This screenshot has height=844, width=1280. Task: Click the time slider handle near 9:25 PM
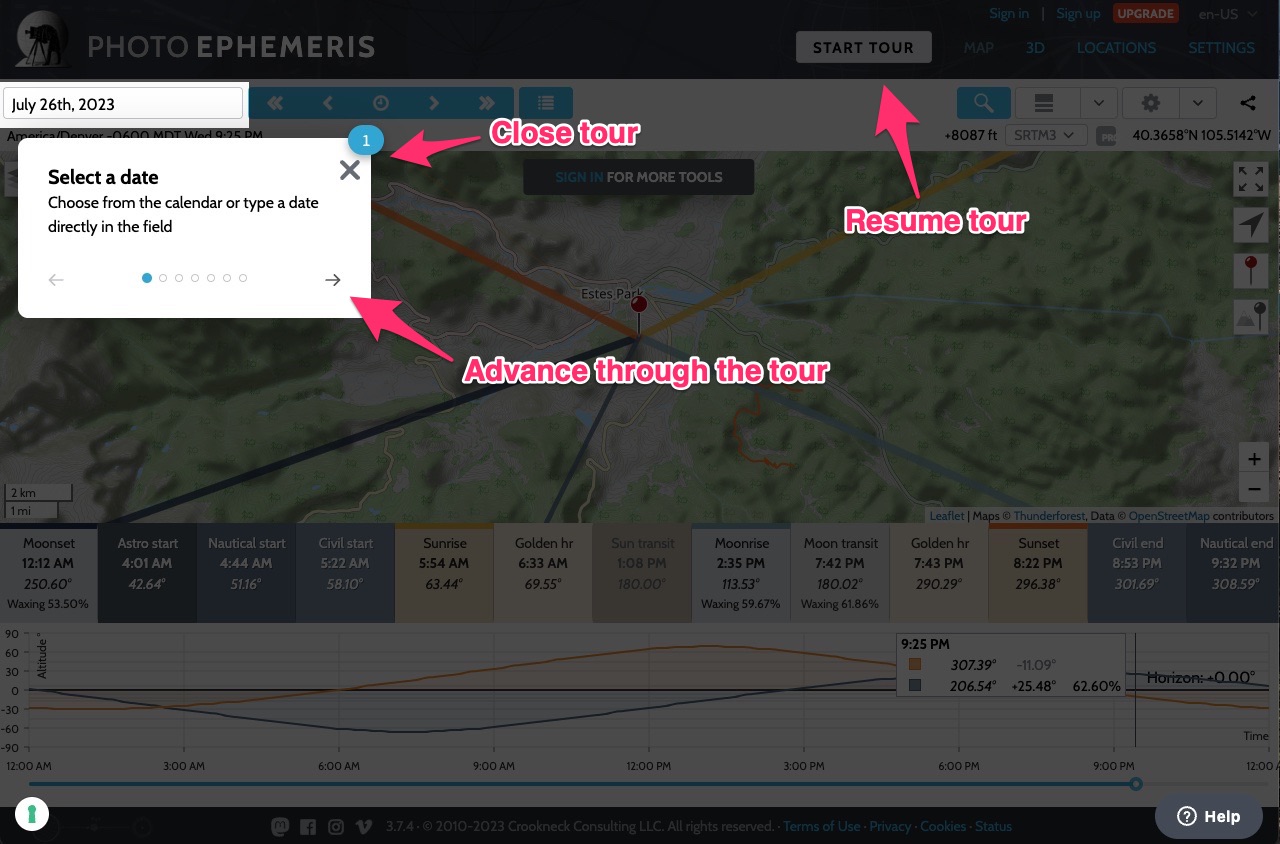click(1136, 784)
